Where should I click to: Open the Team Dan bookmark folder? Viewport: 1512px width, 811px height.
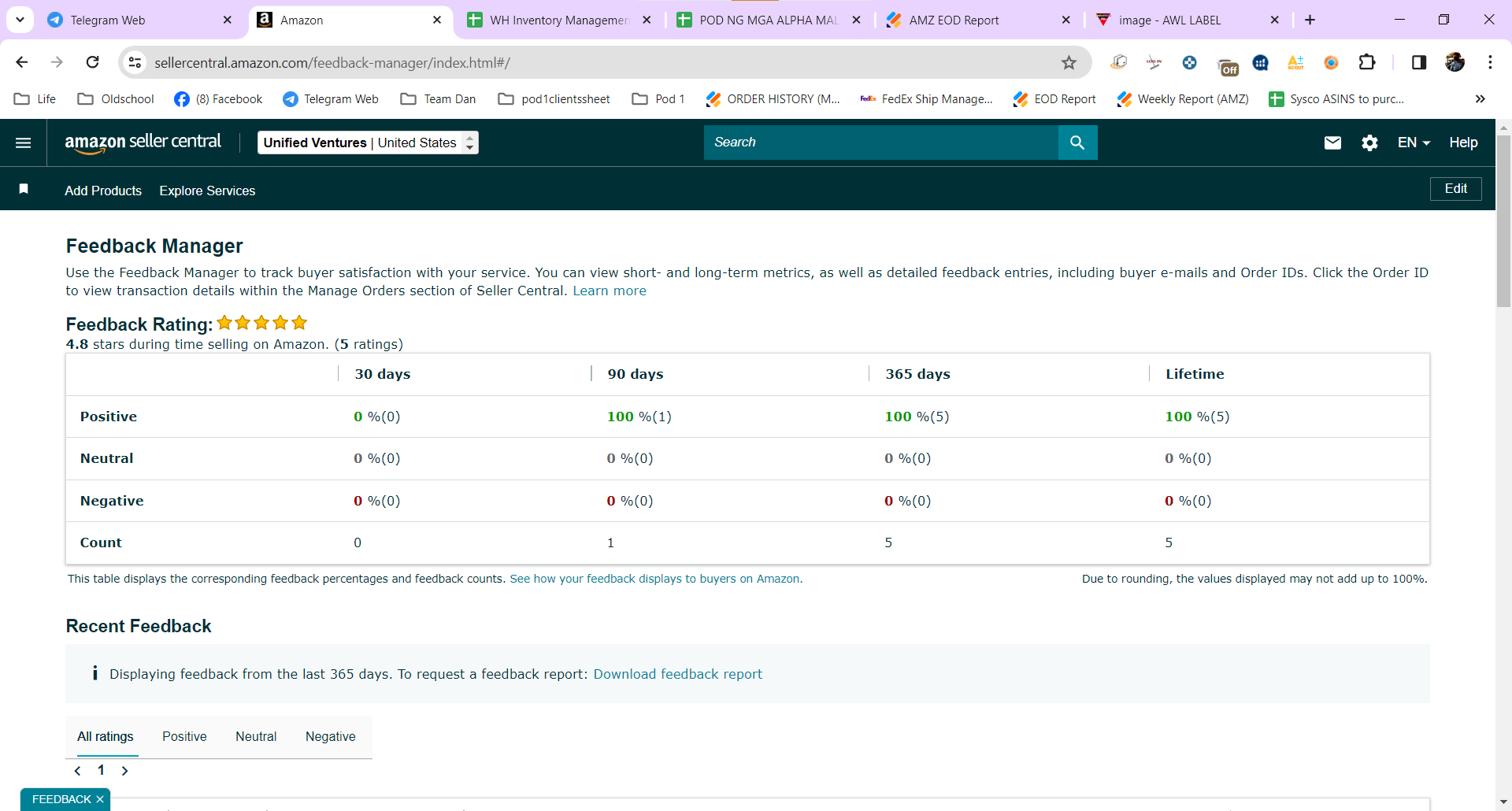coord(439,98)
